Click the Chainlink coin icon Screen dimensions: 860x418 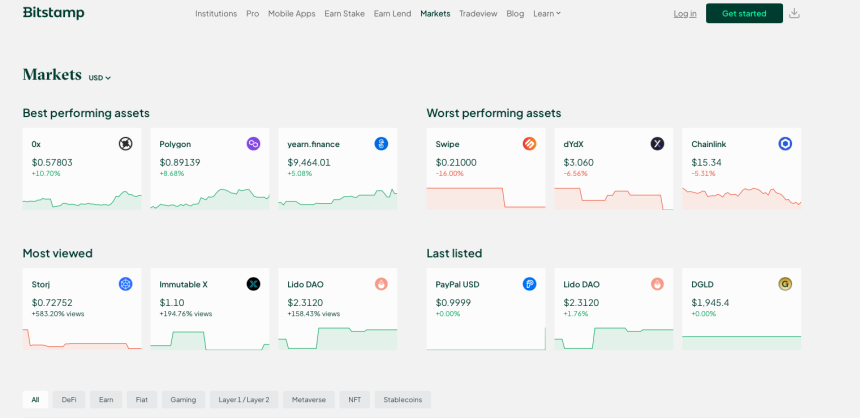tap(785, 144)
